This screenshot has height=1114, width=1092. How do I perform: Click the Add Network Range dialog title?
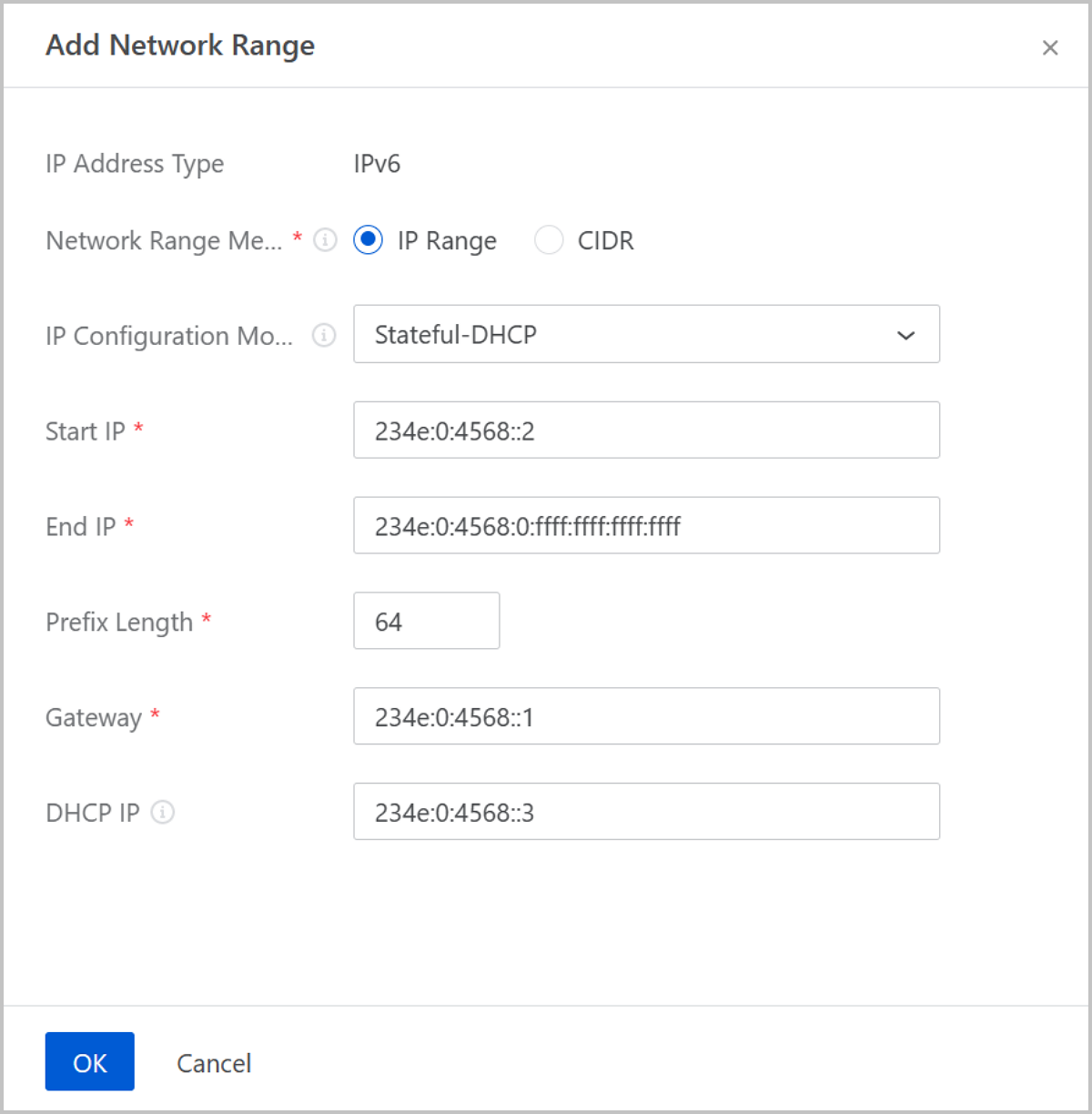point(180,46)
